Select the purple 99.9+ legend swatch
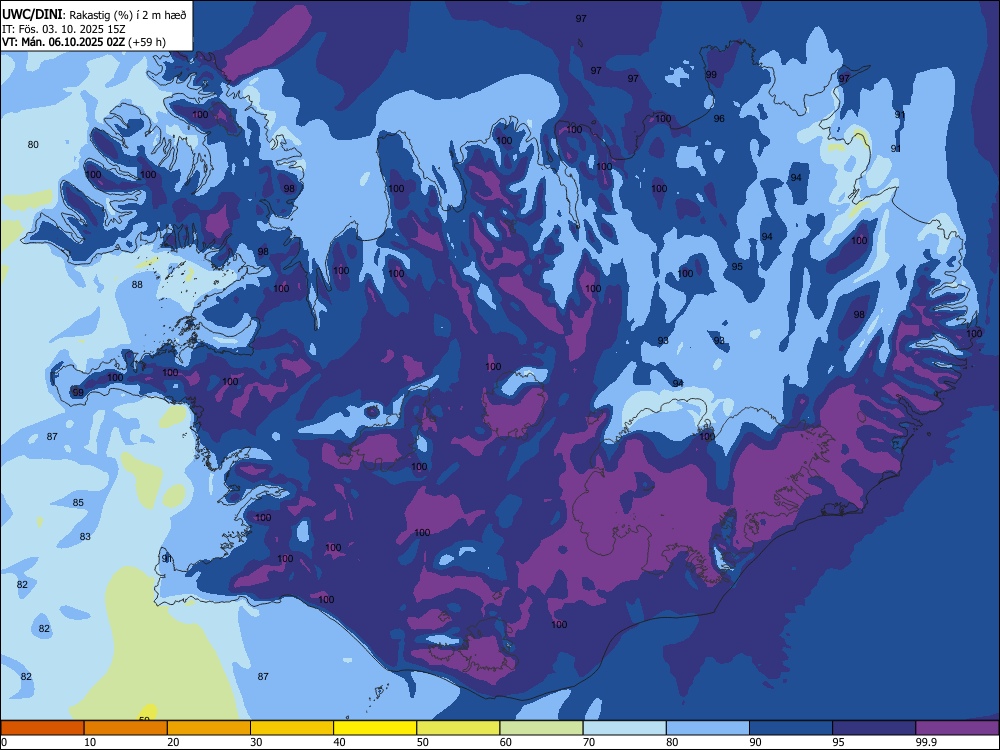Screen dimensions: 1000x750 (957, 728)
